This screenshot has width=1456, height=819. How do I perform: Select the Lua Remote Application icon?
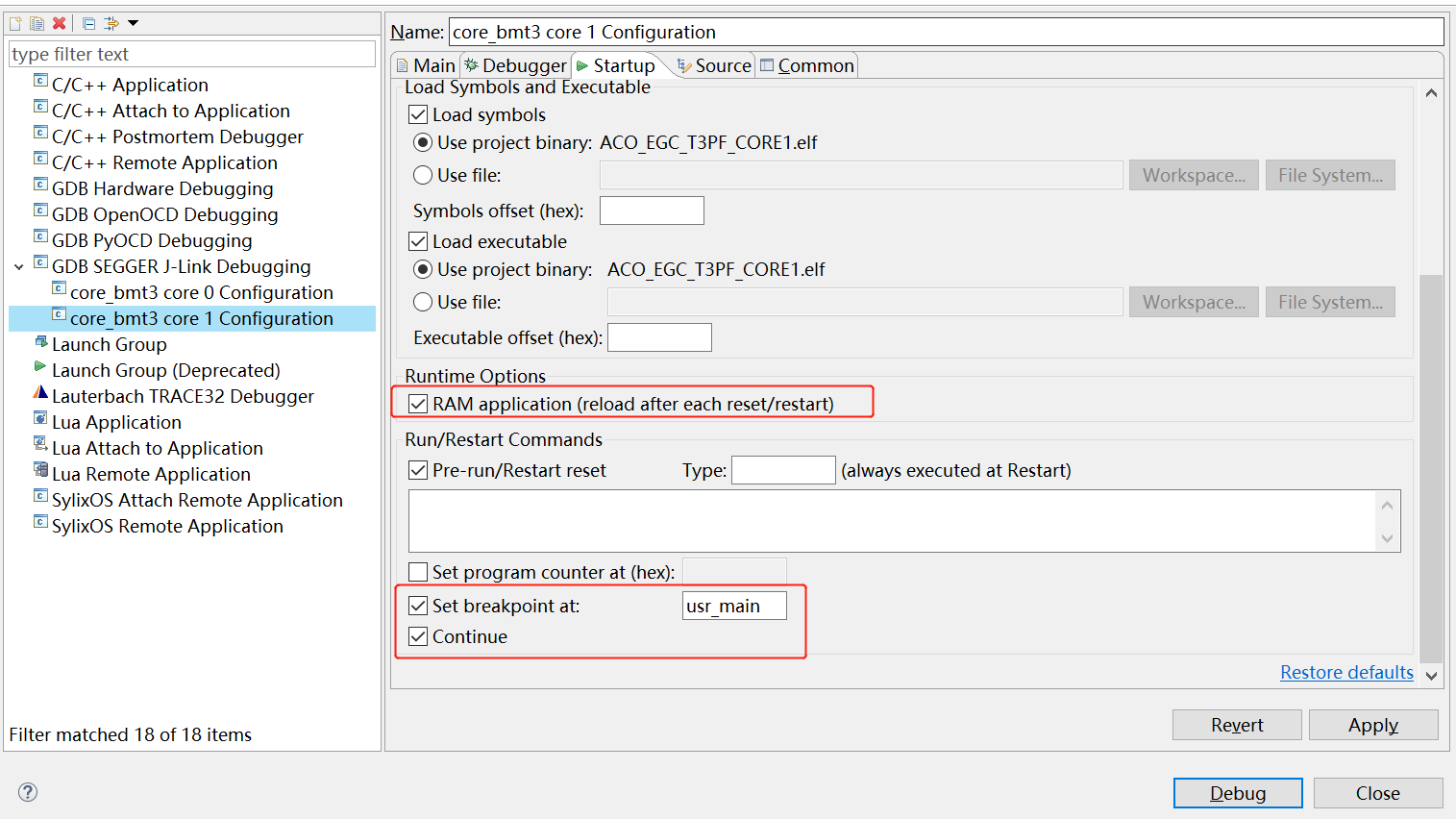40,469
